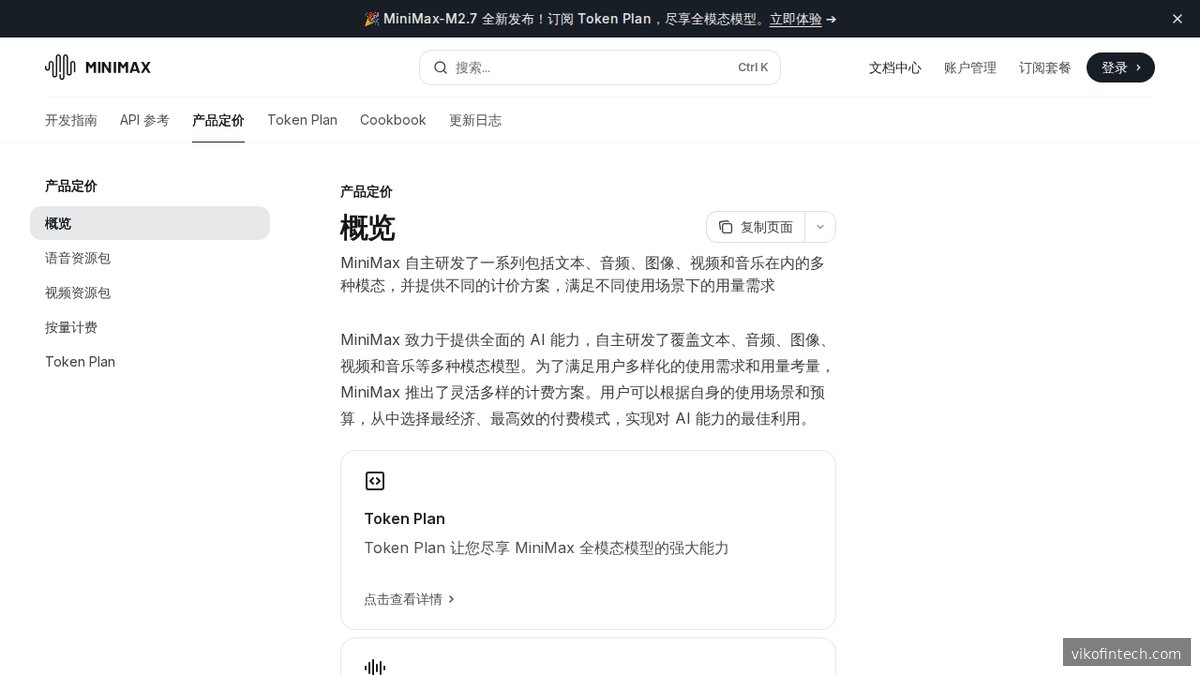1200x675 pixels.
Task: Open the 产品定价 tab
Action: pyautogui.click(x=218, y=120)
